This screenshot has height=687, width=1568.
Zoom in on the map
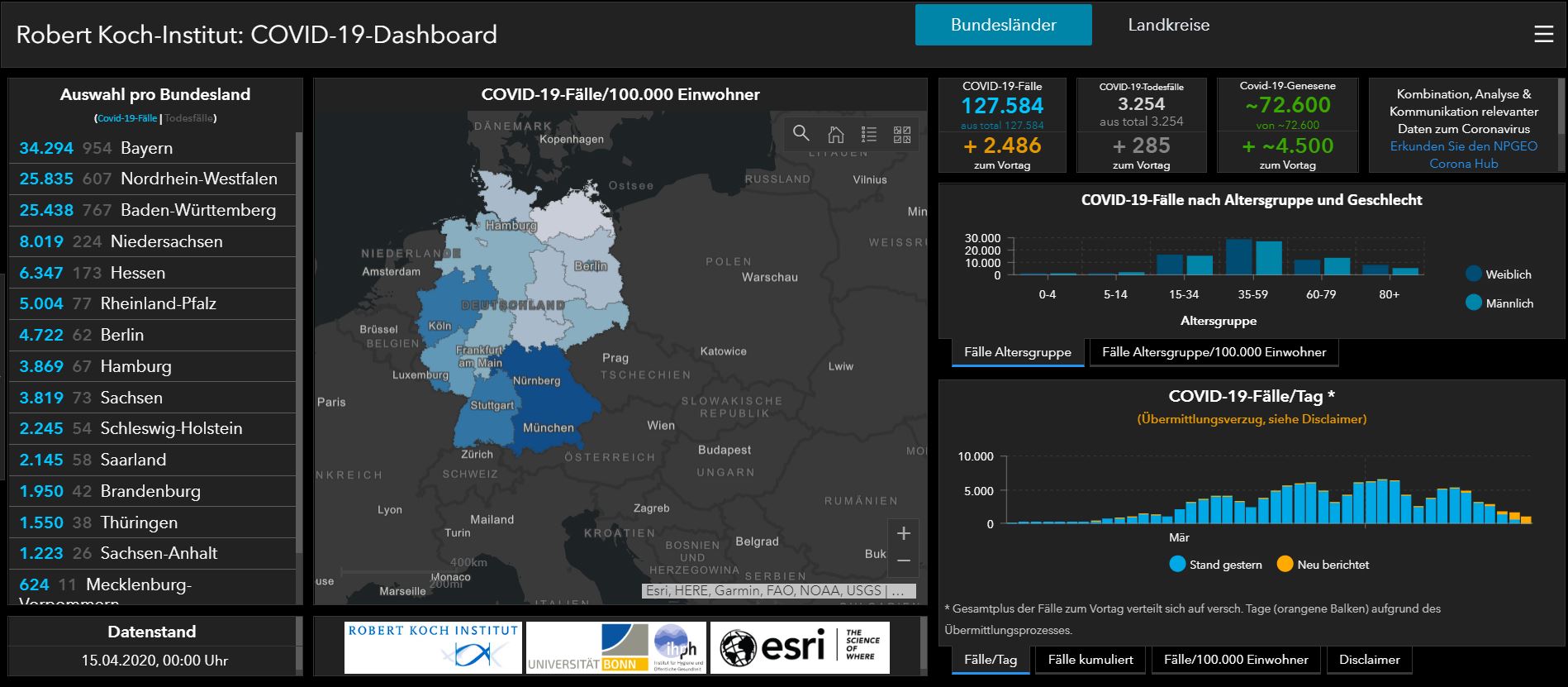[903, 533]
